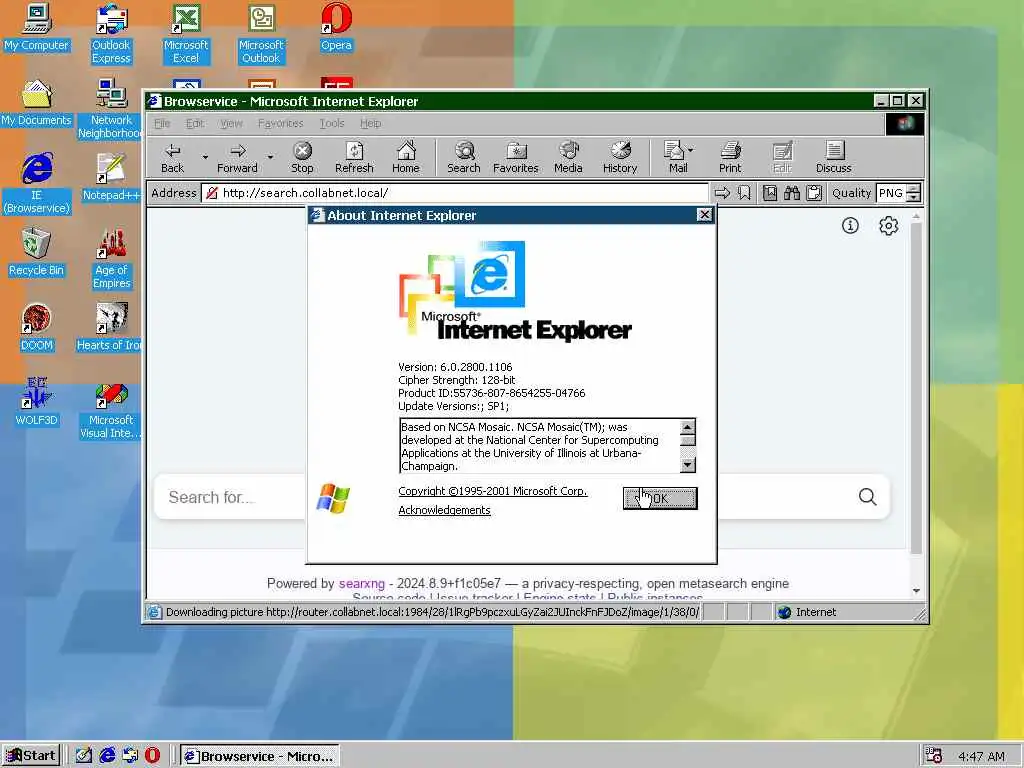Open the Microsoft Outlook desktop icon
The width and height of the screenshot is (1024, 768).
(261, 34)
